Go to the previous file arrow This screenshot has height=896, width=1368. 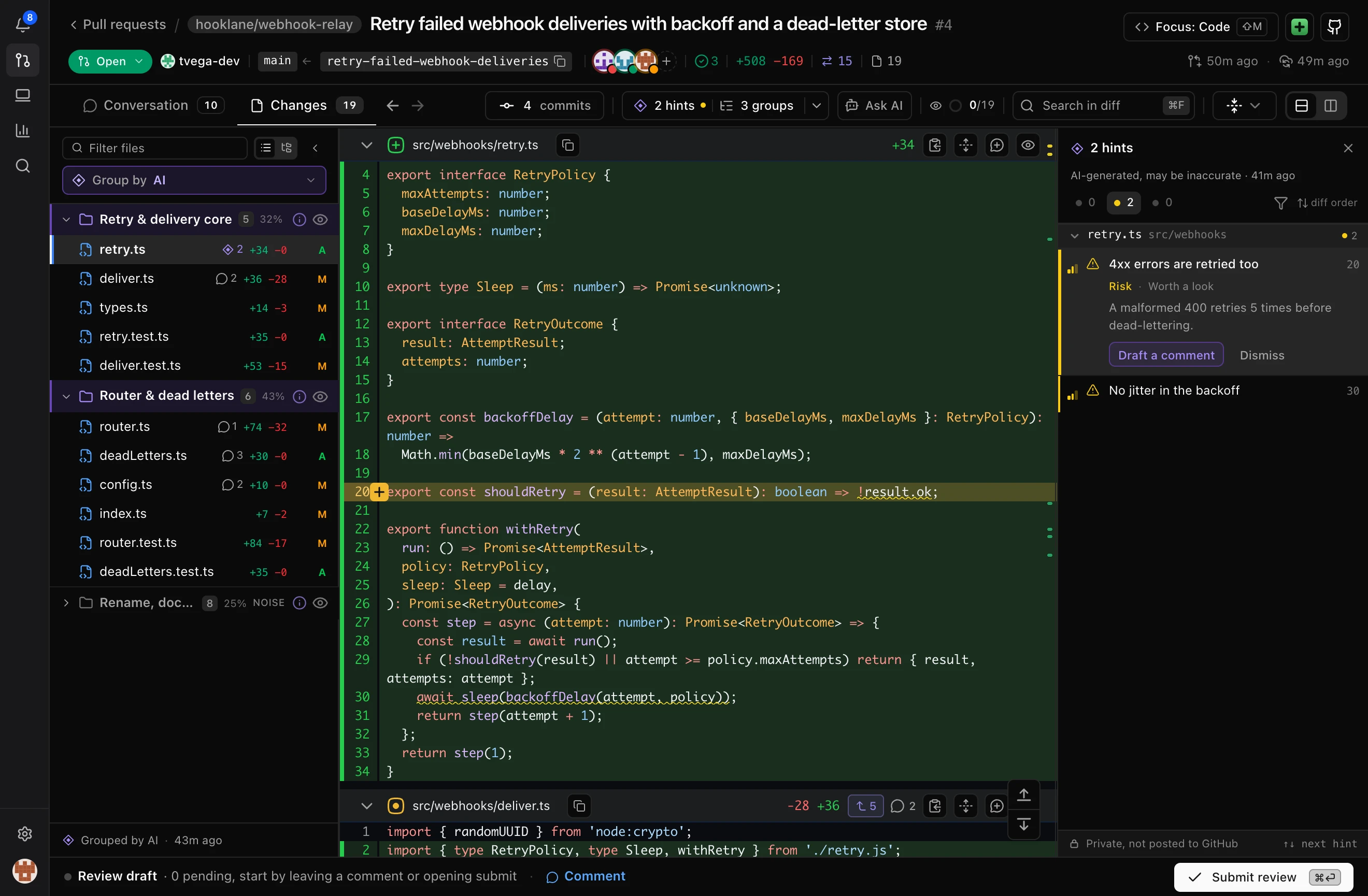[x=393, y=106]
